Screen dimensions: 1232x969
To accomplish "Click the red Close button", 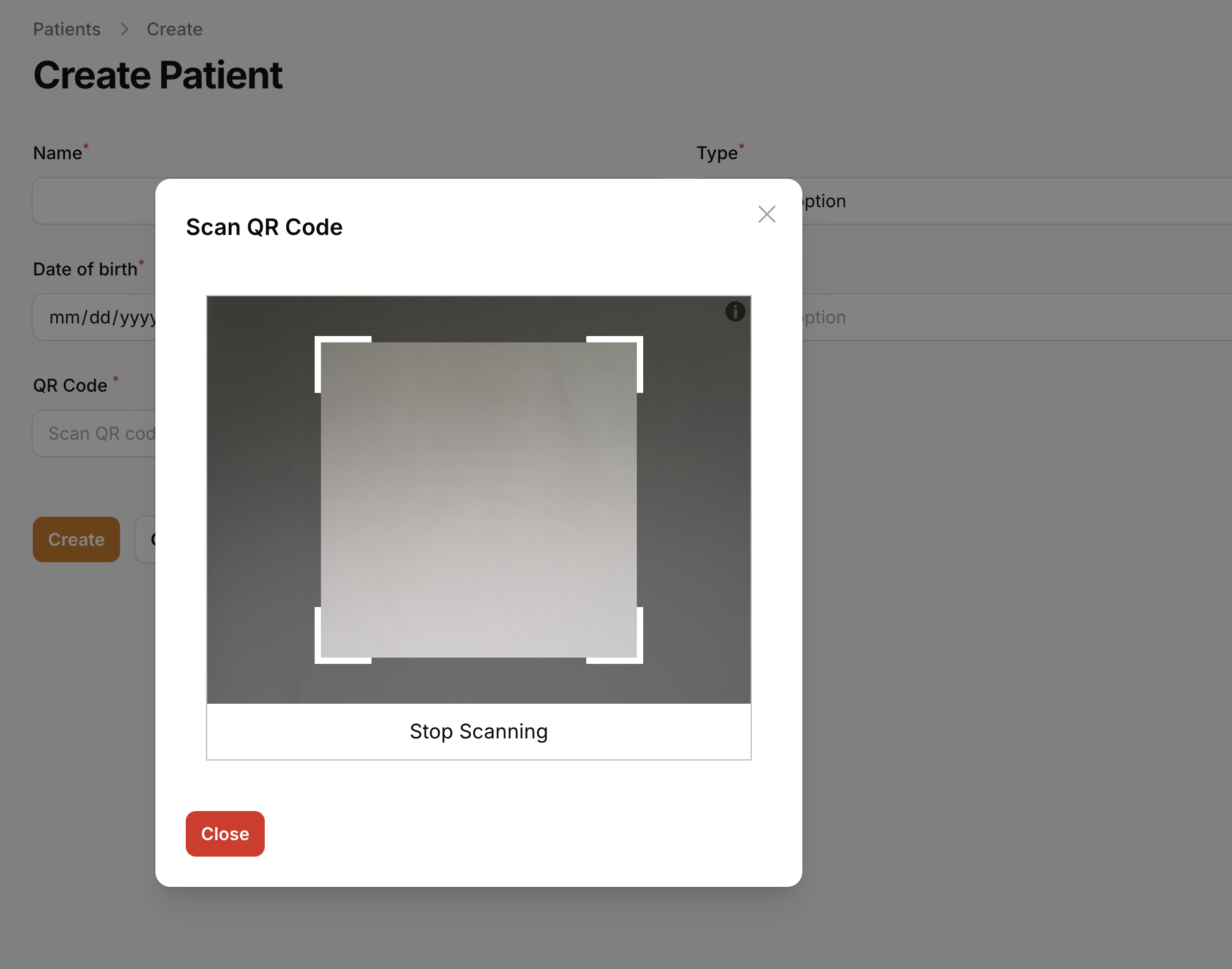I will 225,834.
